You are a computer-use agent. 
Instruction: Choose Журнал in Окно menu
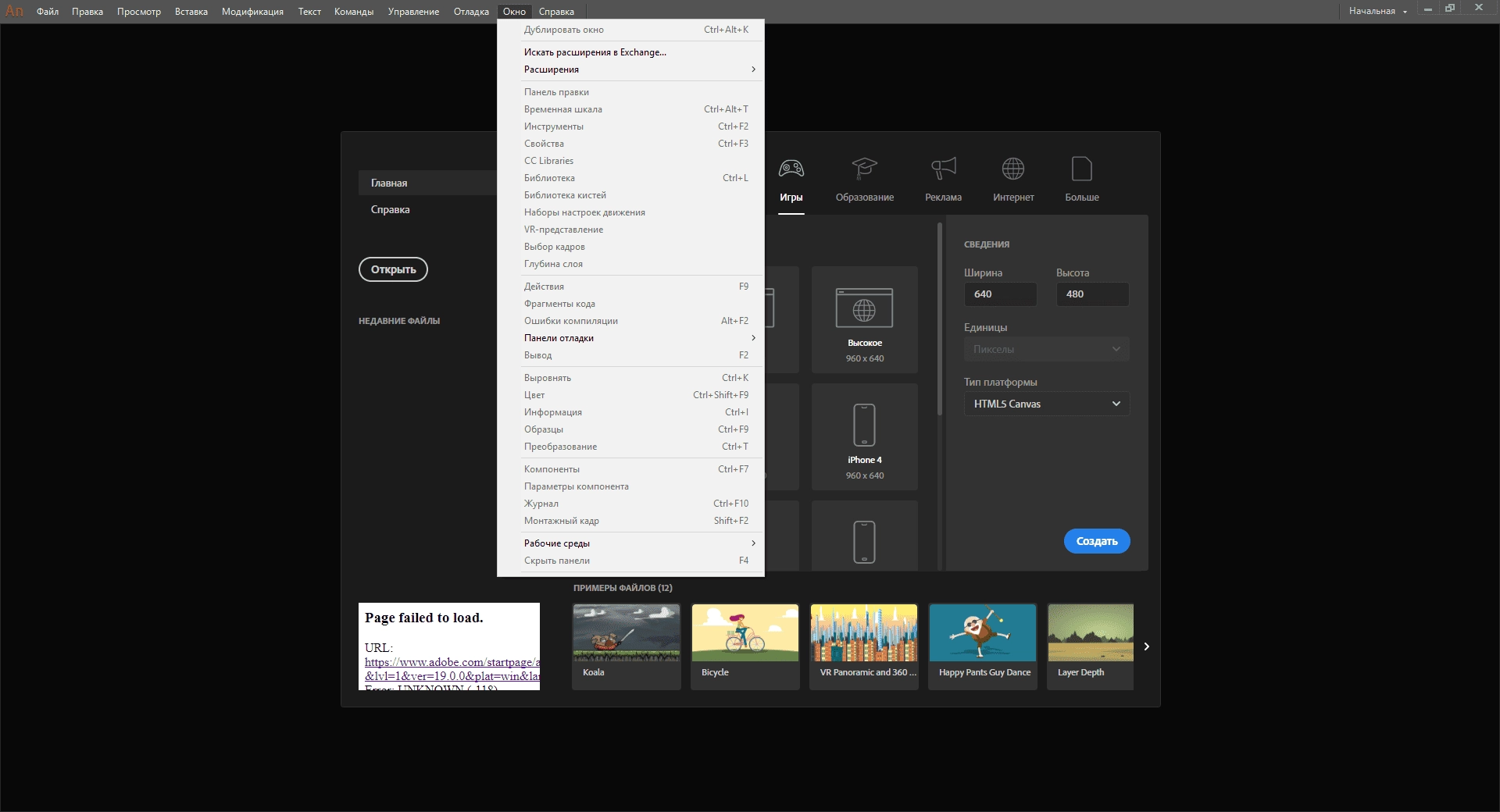click(630, 504)
